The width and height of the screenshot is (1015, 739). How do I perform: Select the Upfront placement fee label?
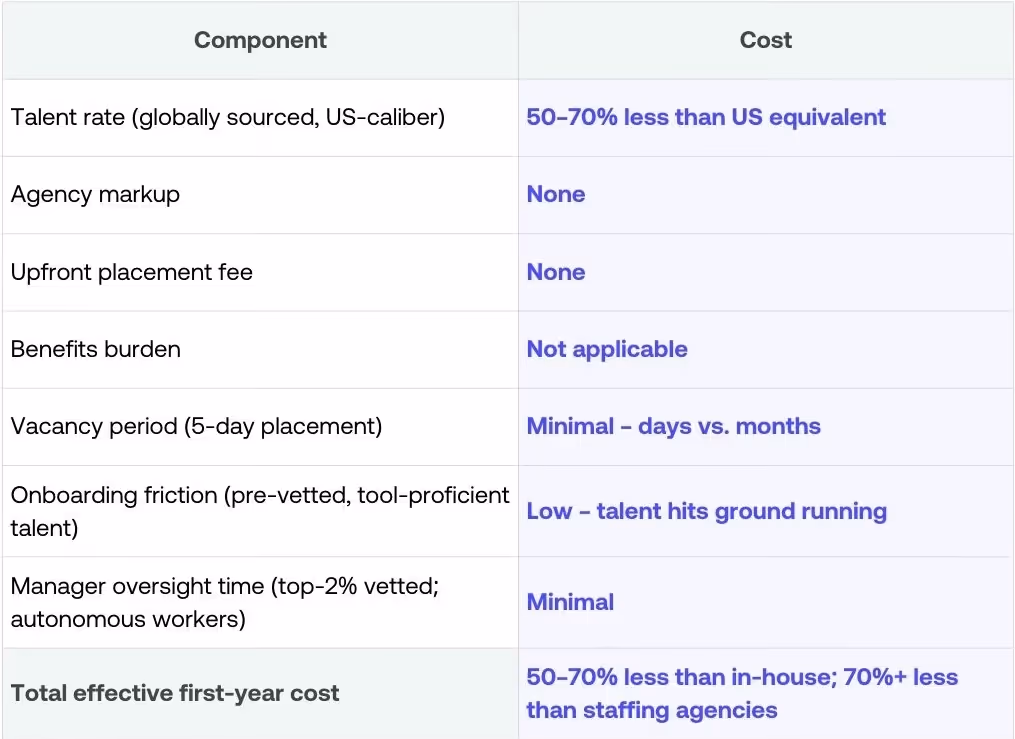[132, 272]
